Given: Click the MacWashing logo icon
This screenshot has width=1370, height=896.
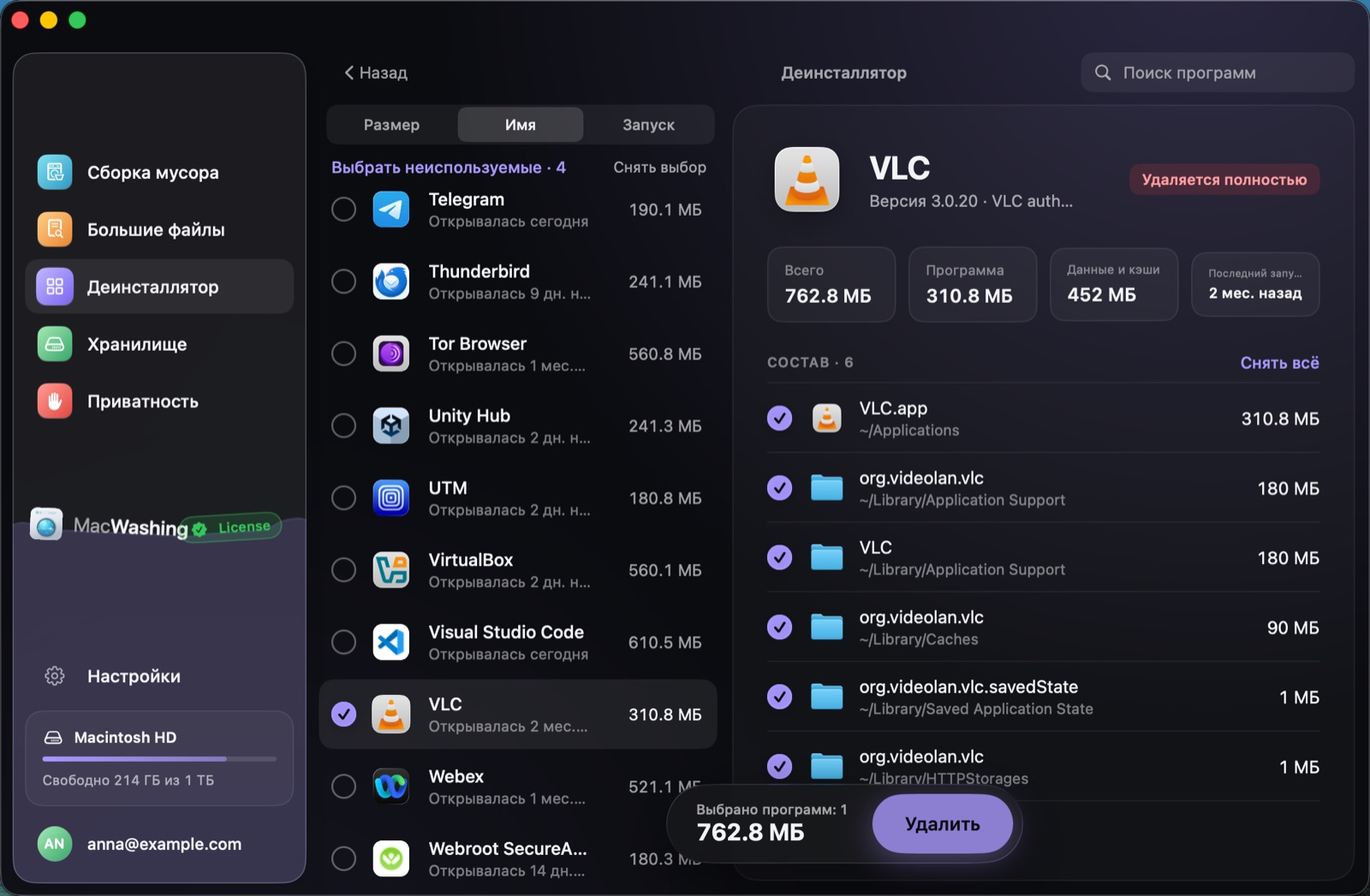Looking at the screenshot, I should click(46, 525).
